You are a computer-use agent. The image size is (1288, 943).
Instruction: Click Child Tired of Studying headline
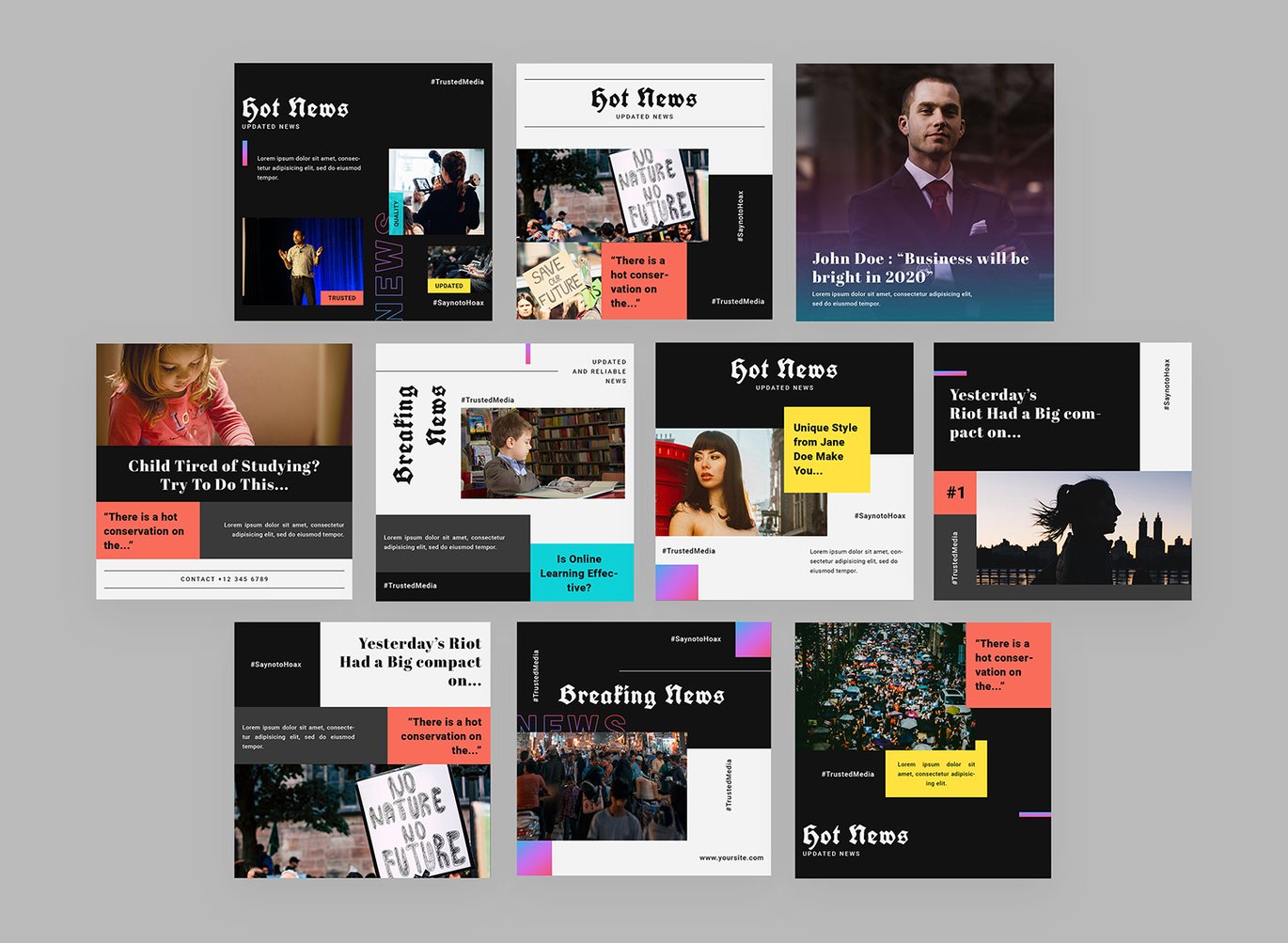click(x=224, y=475)
